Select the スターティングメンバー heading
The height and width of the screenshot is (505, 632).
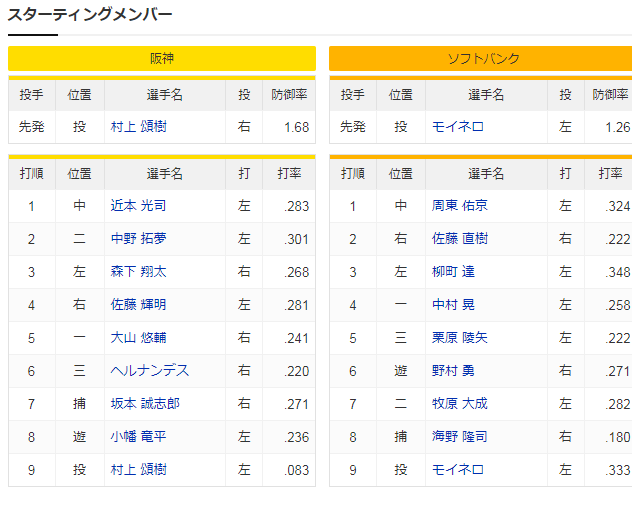click(90, 15)
